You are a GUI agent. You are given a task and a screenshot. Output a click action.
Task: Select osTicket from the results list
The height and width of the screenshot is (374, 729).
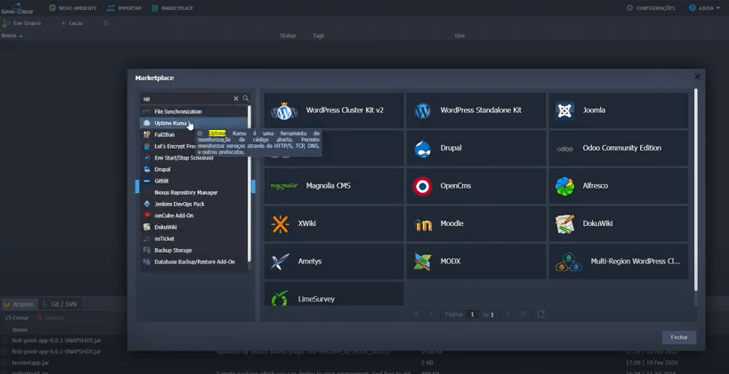(194, 239)
